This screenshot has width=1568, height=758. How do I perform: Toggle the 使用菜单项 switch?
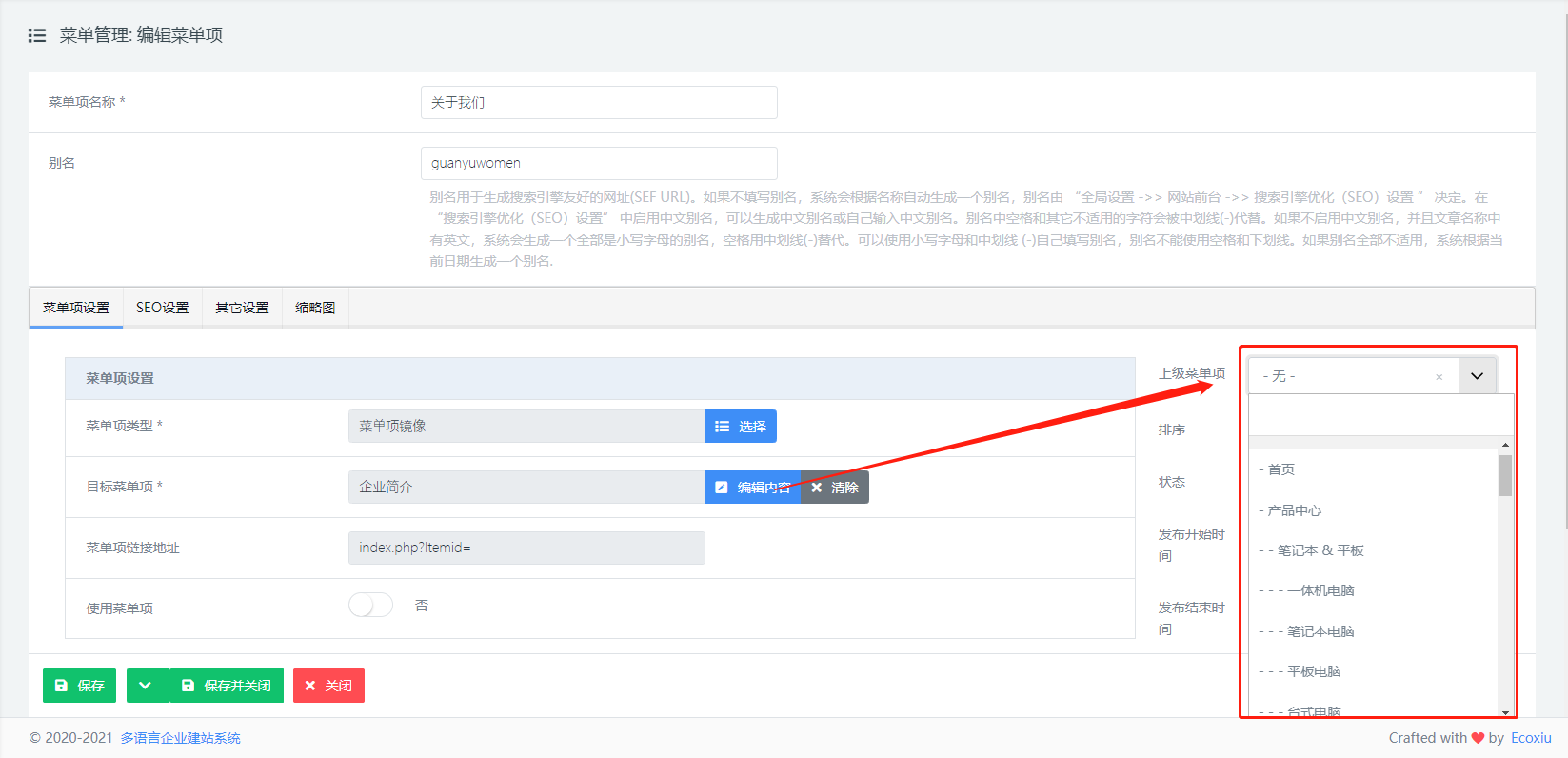370,606
